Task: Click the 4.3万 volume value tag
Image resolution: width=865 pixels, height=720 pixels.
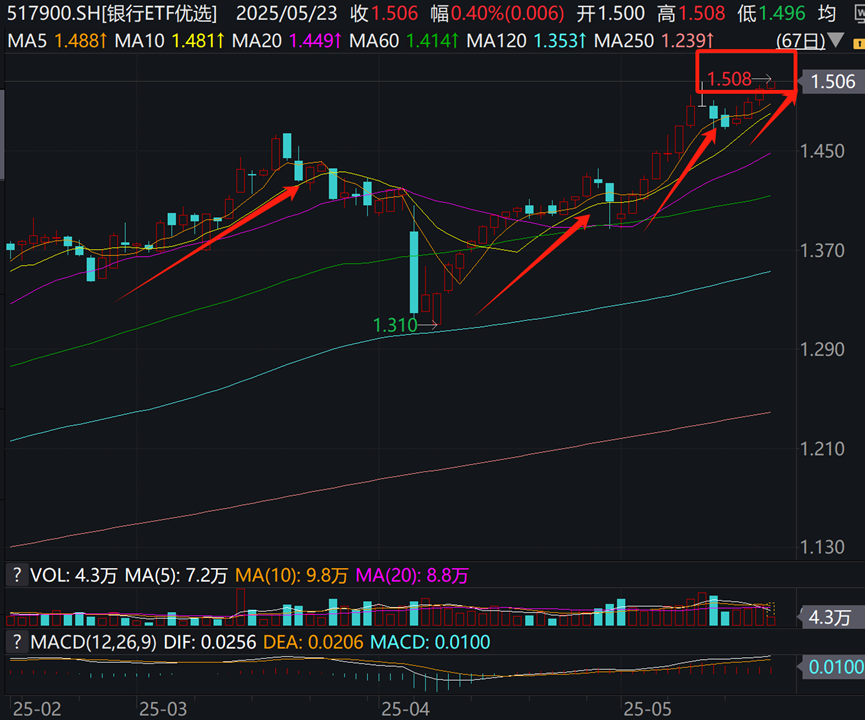Action: pyautogui.click(x=830, y=617)
